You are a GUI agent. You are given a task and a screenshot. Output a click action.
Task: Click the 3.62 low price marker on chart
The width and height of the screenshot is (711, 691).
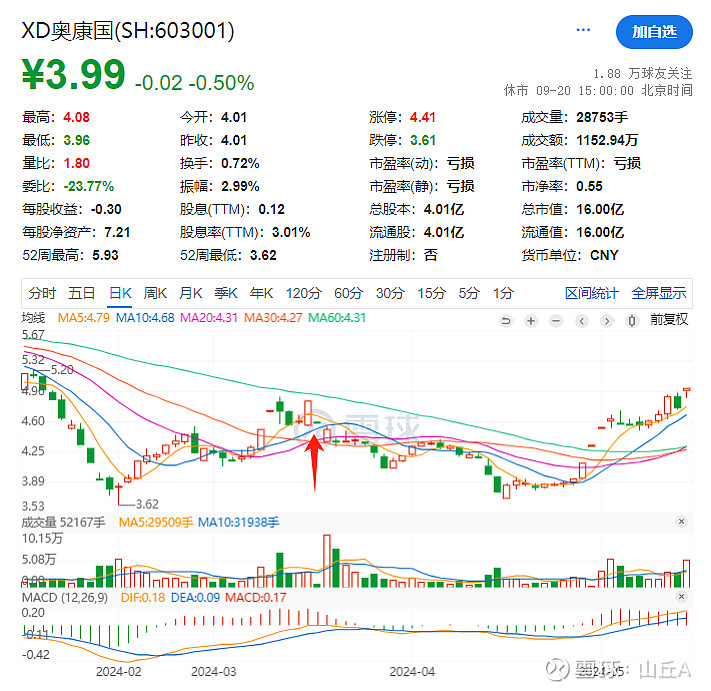(147, 504)
